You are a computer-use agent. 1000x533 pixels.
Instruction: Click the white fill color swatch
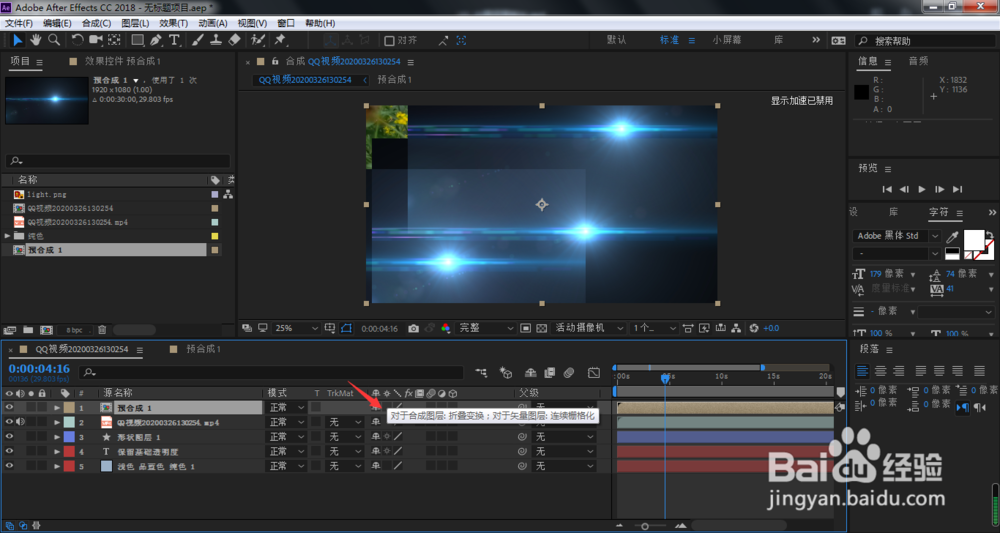(974, 240)
